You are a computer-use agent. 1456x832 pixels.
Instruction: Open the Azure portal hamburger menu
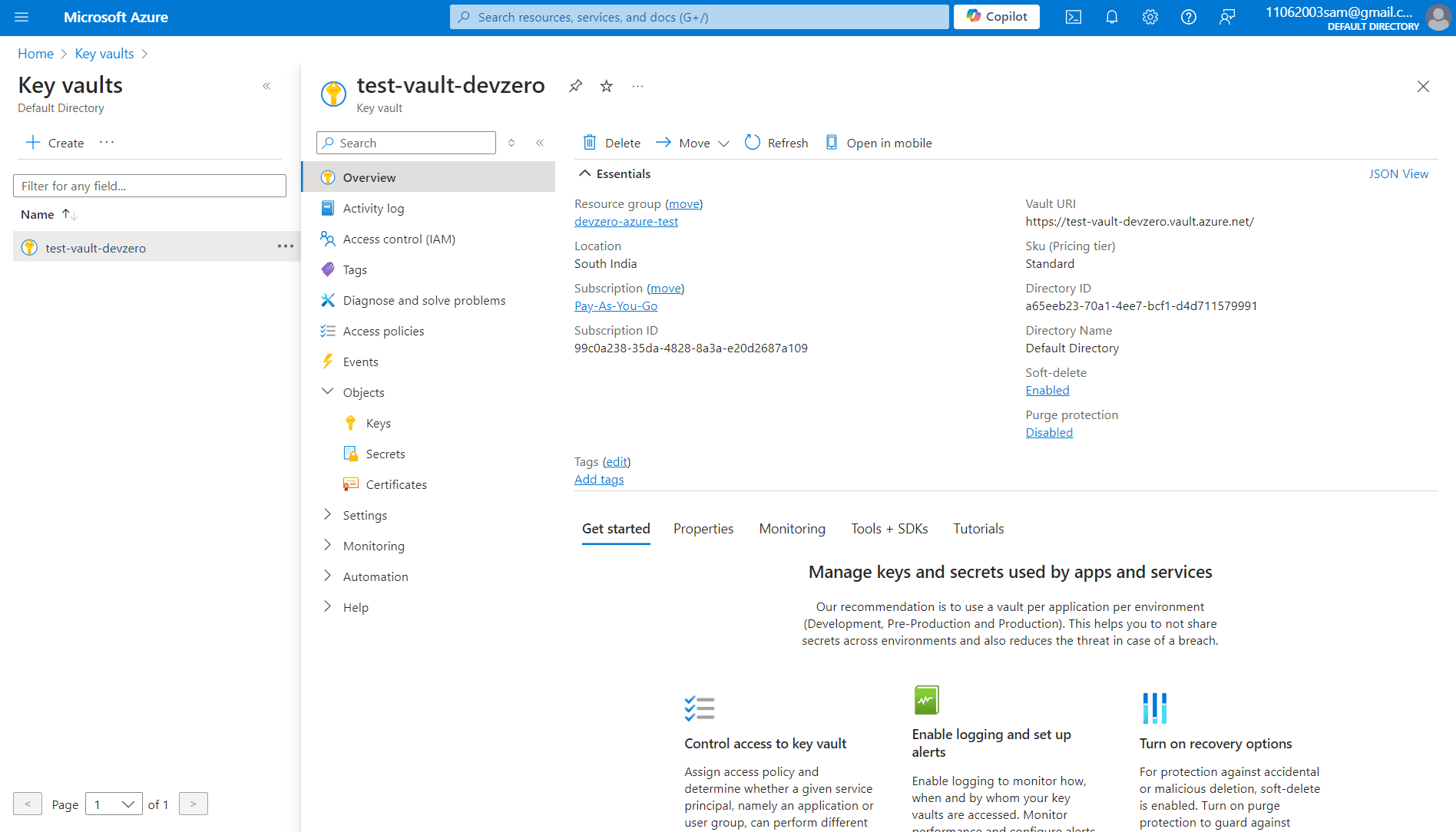pyautogui.click(x=22, y=17)
